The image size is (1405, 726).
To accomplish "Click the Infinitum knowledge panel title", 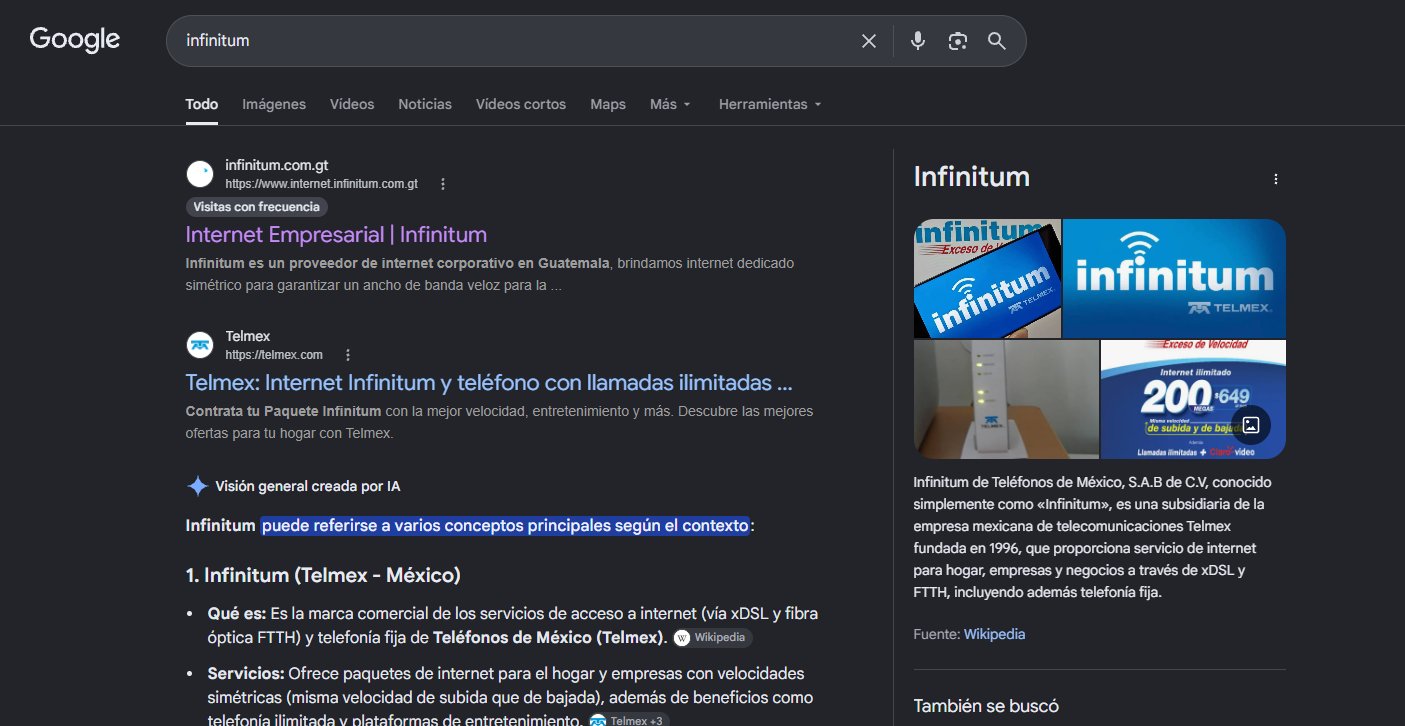I will pyautogui.click(x=972, y=177).
